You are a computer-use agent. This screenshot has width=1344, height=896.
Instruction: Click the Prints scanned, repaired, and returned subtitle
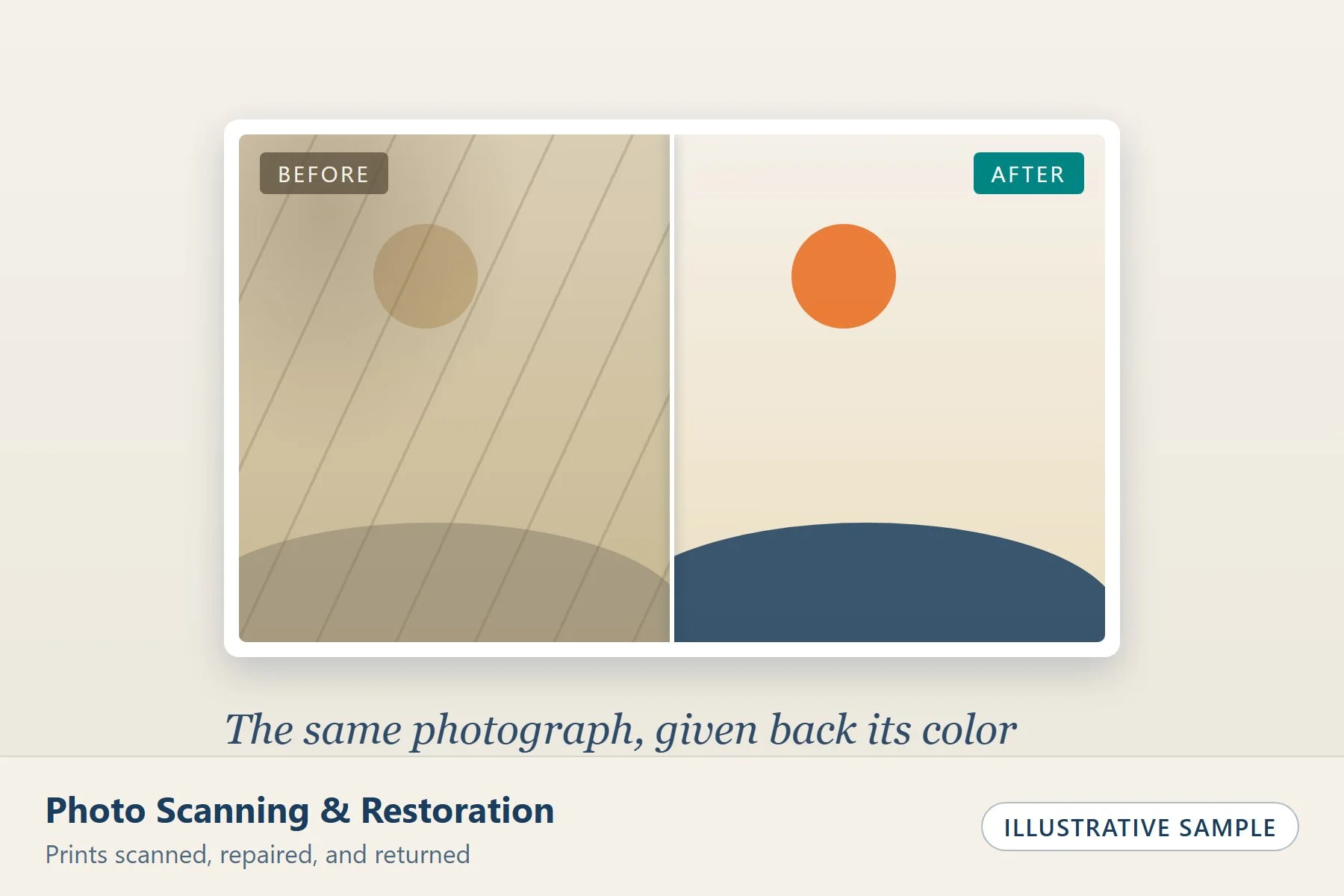pyautogui.click(x=258, y=855)
